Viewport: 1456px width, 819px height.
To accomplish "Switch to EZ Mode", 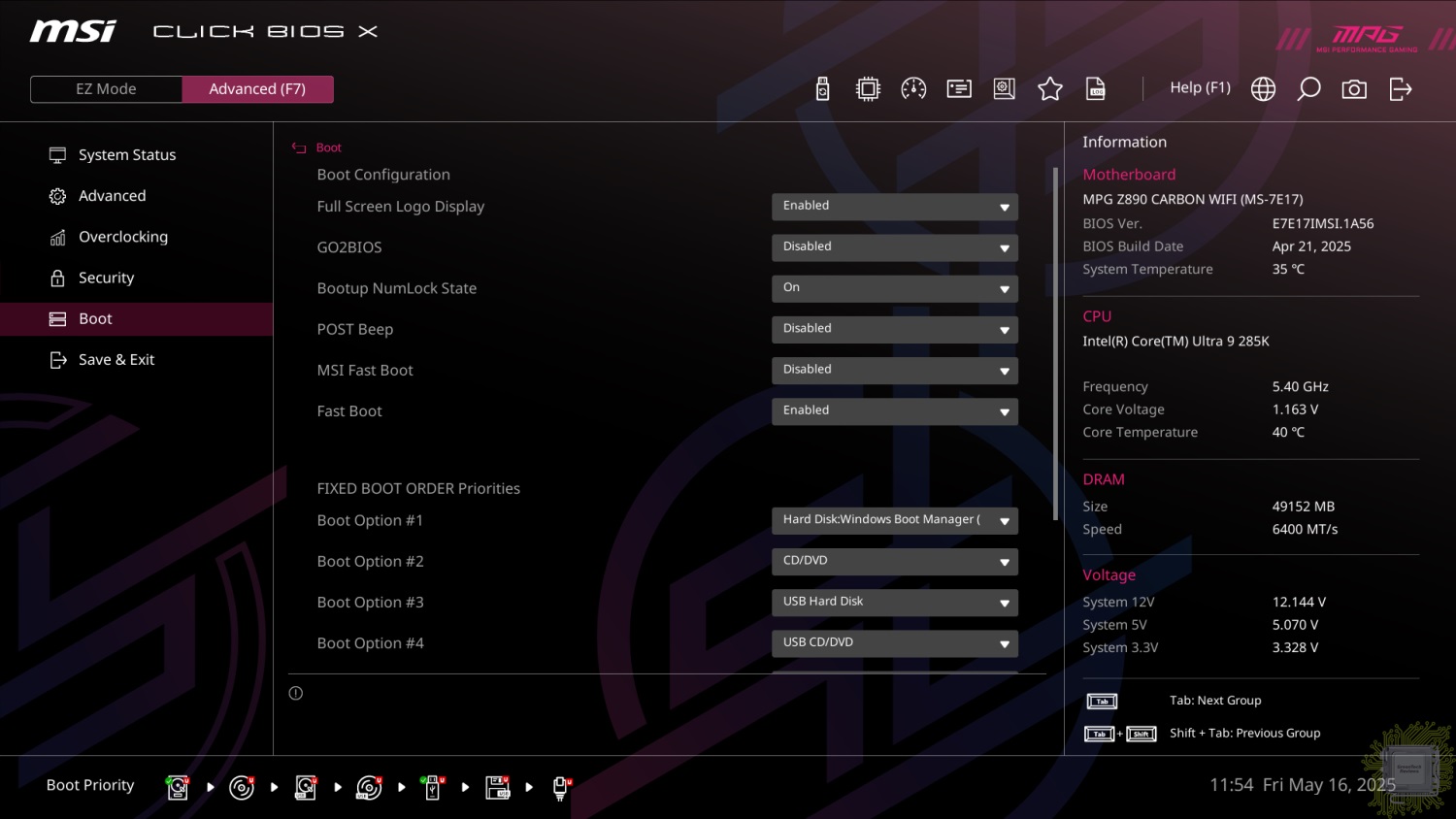I will coord(106,89).
